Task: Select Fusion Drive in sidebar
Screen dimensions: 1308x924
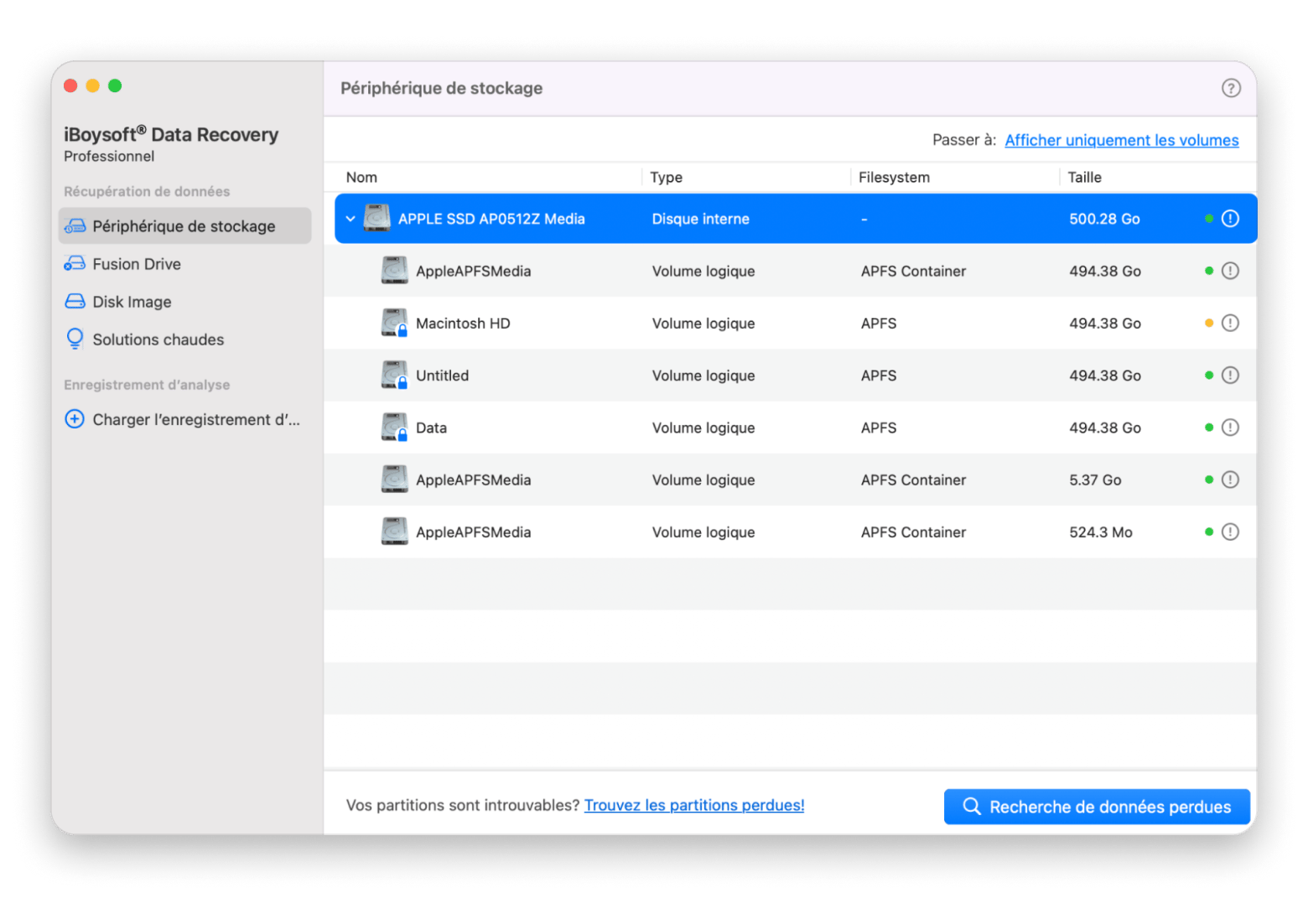Action: [x=184, y=264]
